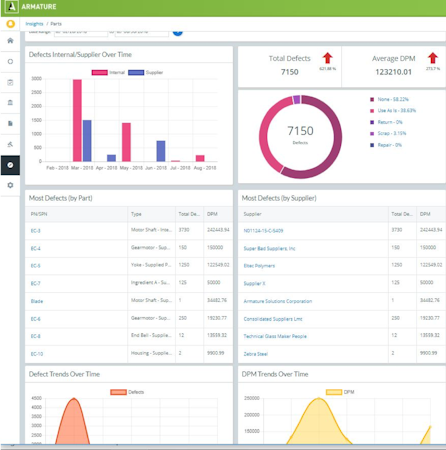Open Super Bad Suppliers, Inc link
Image resolution: width=446 pixels, height=450 pixels.
[269, 249]
